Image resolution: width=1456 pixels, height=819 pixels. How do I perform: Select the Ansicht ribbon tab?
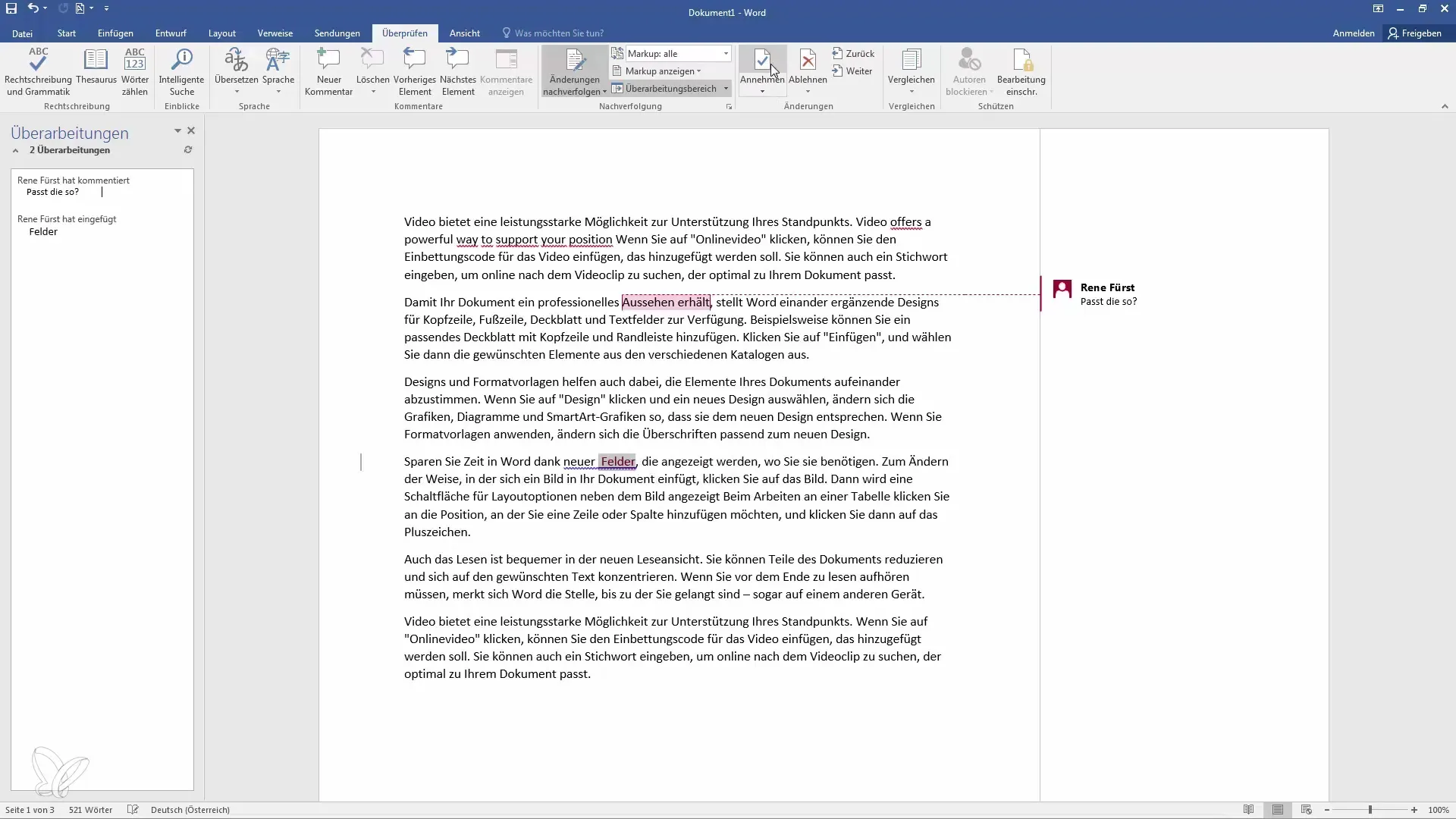464,33
